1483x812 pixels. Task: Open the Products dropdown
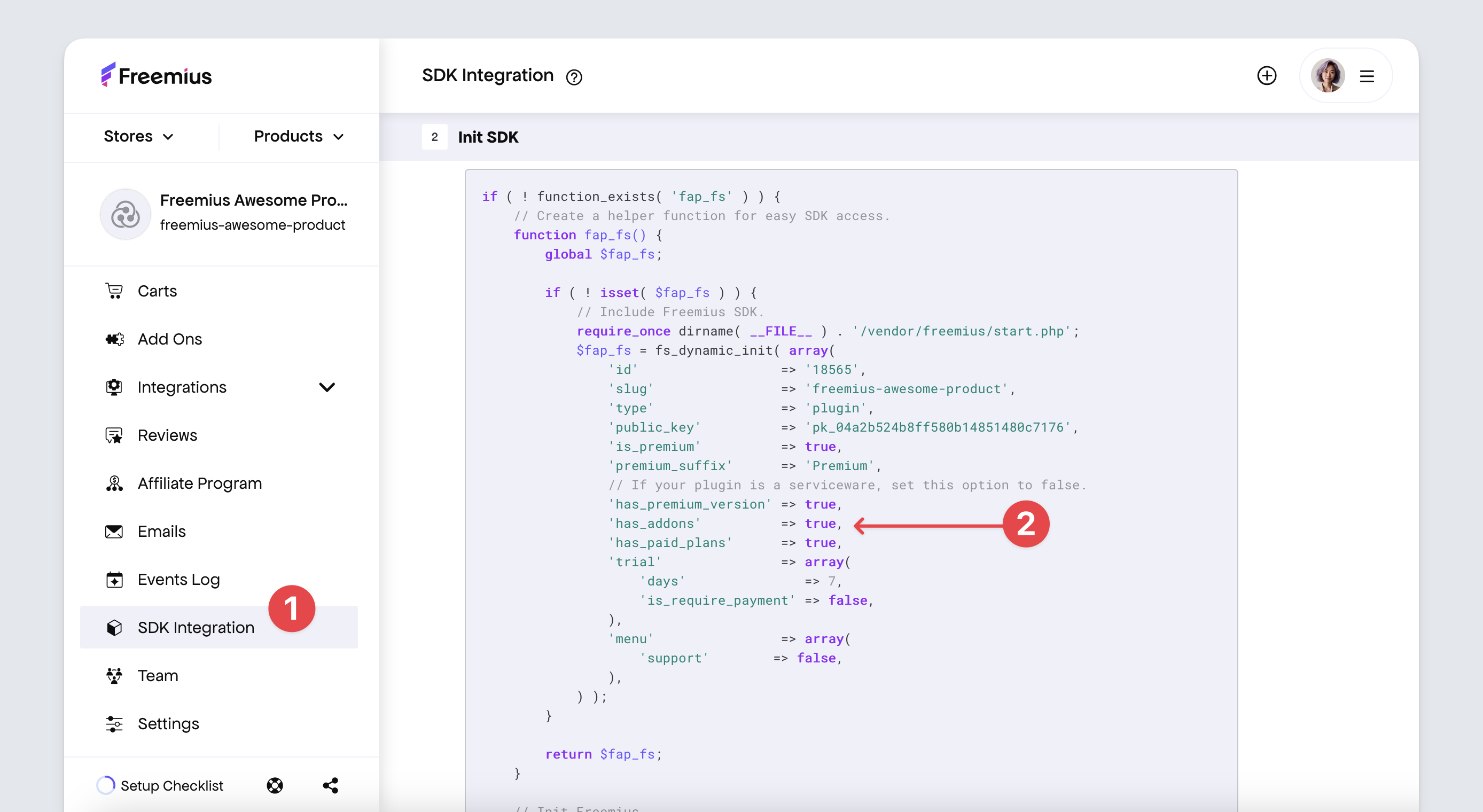(x=299, y=136)
